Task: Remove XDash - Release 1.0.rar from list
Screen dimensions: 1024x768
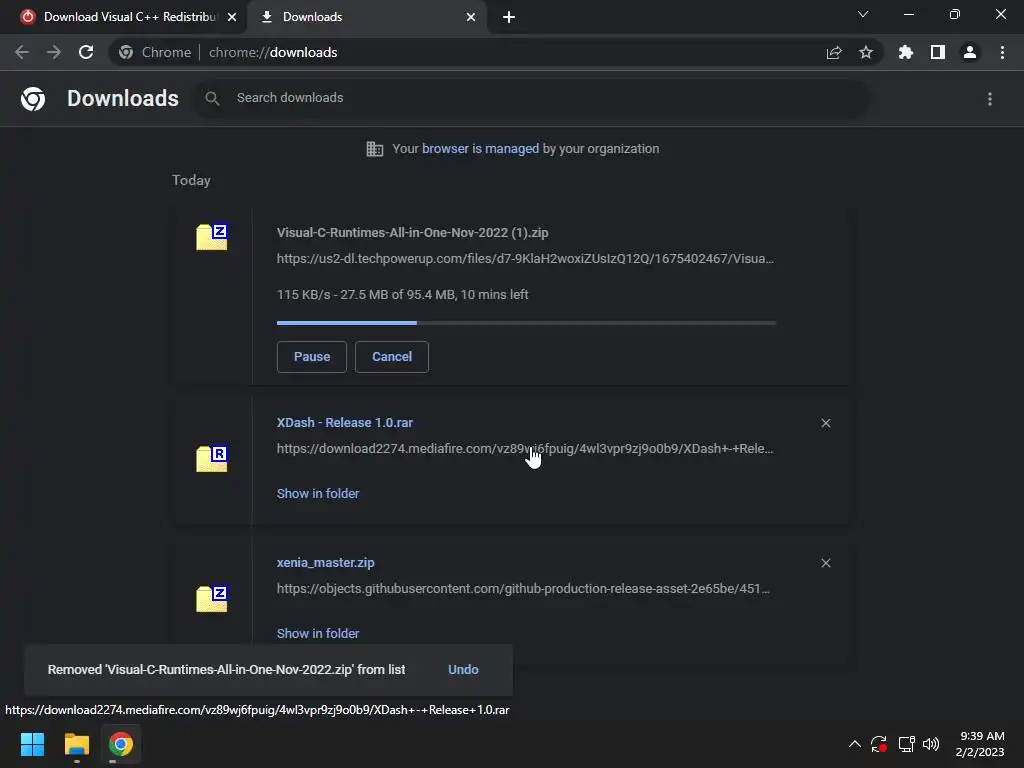Action: 825,423
